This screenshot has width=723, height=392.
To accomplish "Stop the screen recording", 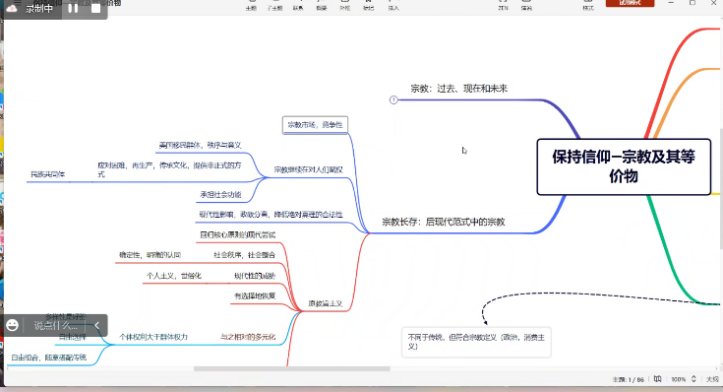I will coord(96,8).
